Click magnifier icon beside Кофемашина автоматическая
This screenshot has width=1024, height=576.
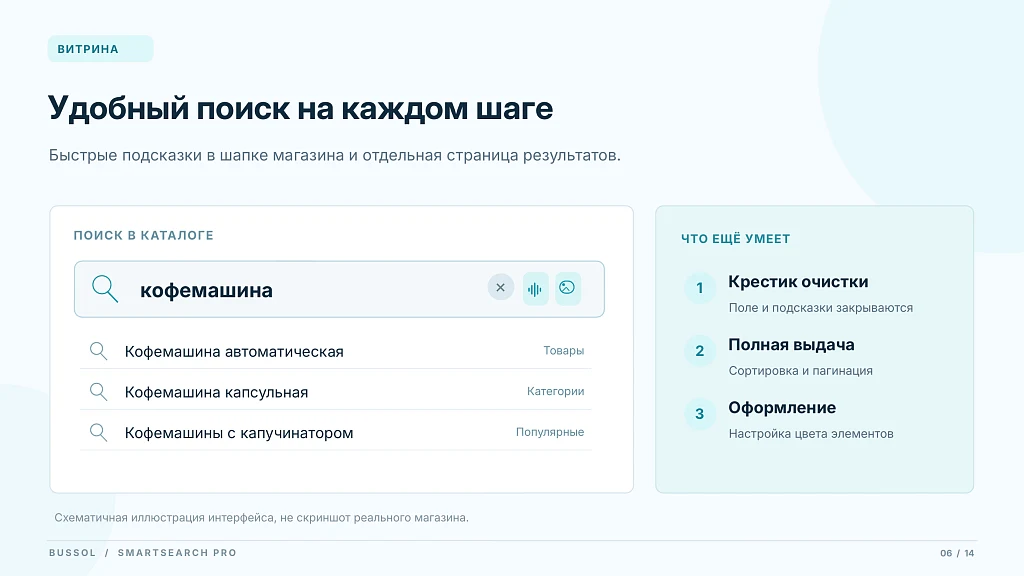[98, 351]
